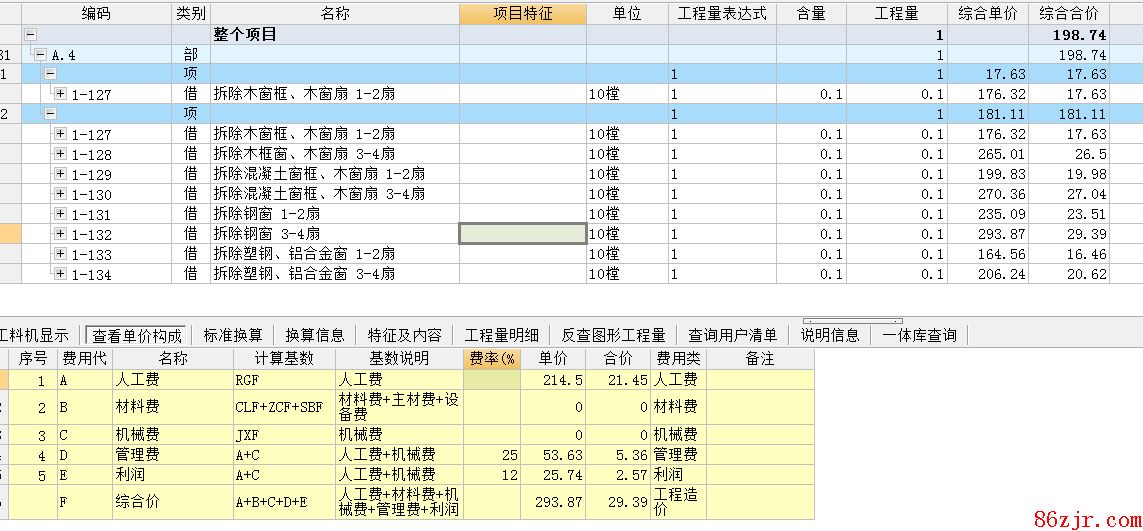
Task: Open the 反查图形工程量 tab
Action: click(x=613, y=335)
